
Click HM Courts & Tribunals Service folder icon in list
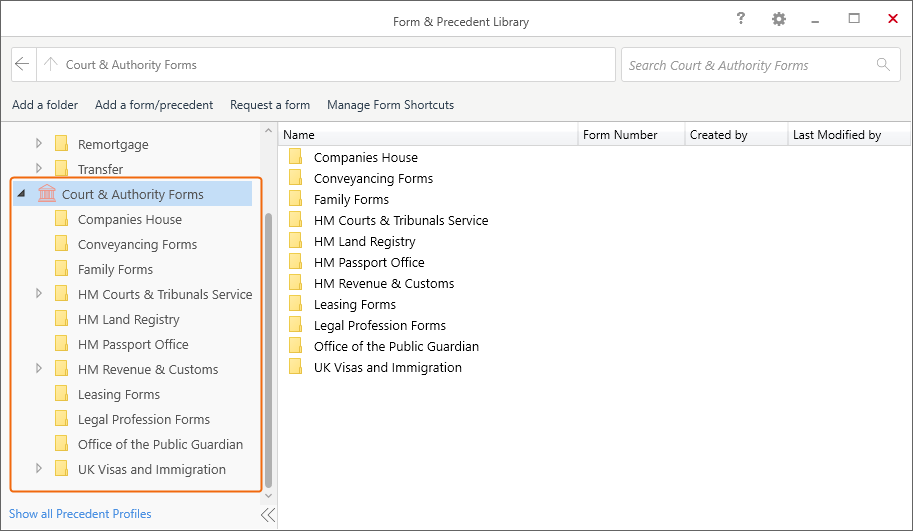pyautogui.click(x=296, y=220)
